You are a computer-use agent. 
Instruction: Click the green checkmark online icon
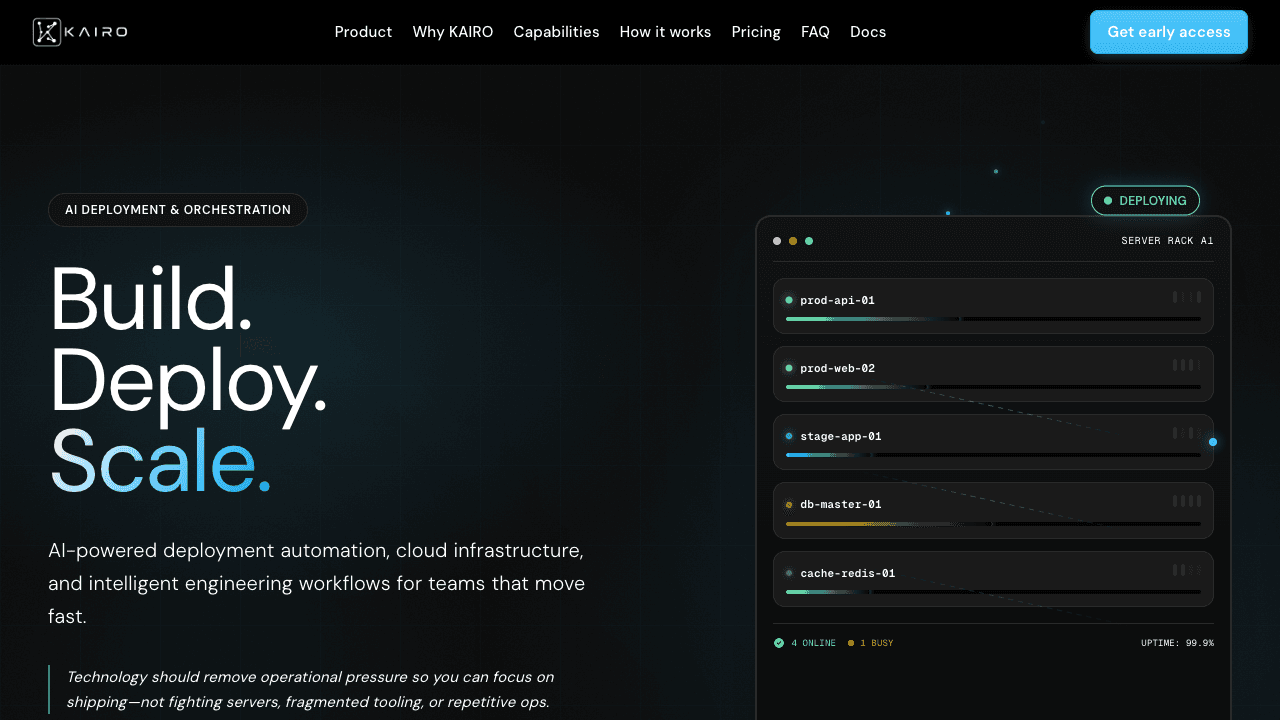pyautogui.click(x=779, y=643)
